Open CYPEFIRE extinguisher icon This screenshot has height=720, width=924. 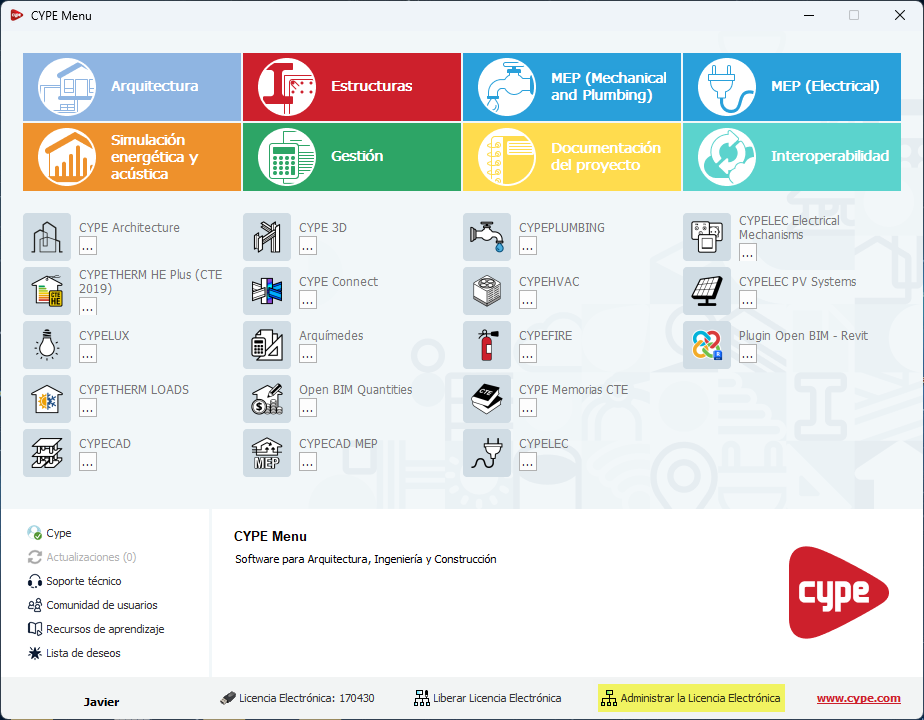(x=487, y=345)
